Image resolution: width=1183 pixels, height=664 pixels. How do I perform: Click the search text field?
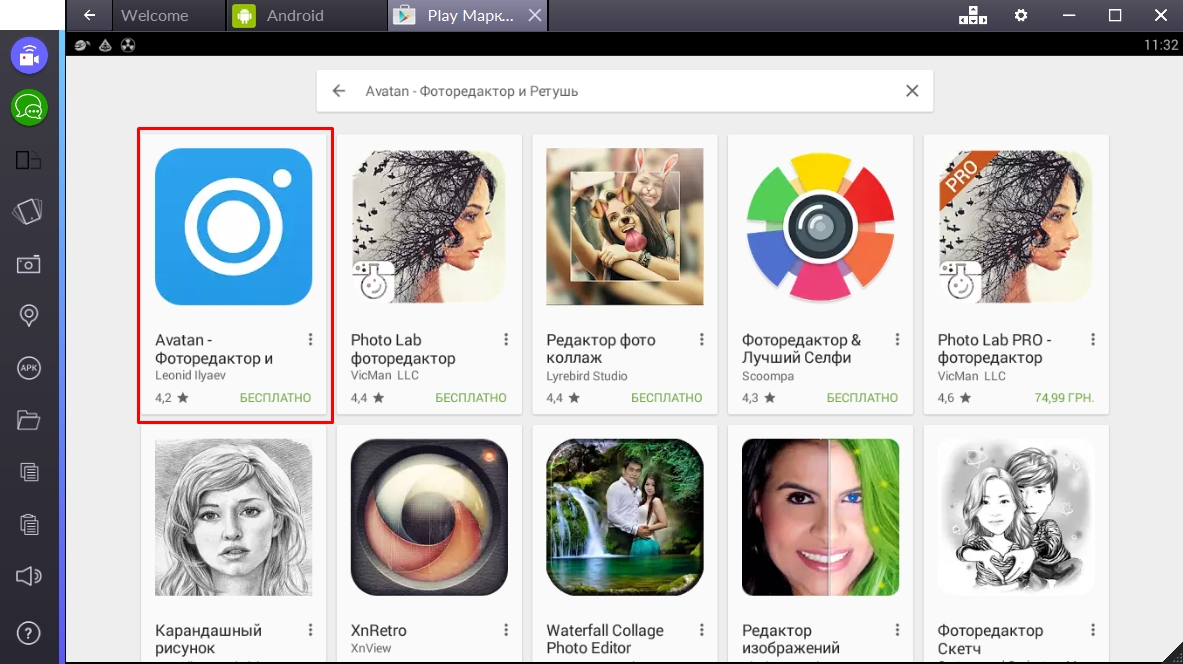click(x=620, y=91)
